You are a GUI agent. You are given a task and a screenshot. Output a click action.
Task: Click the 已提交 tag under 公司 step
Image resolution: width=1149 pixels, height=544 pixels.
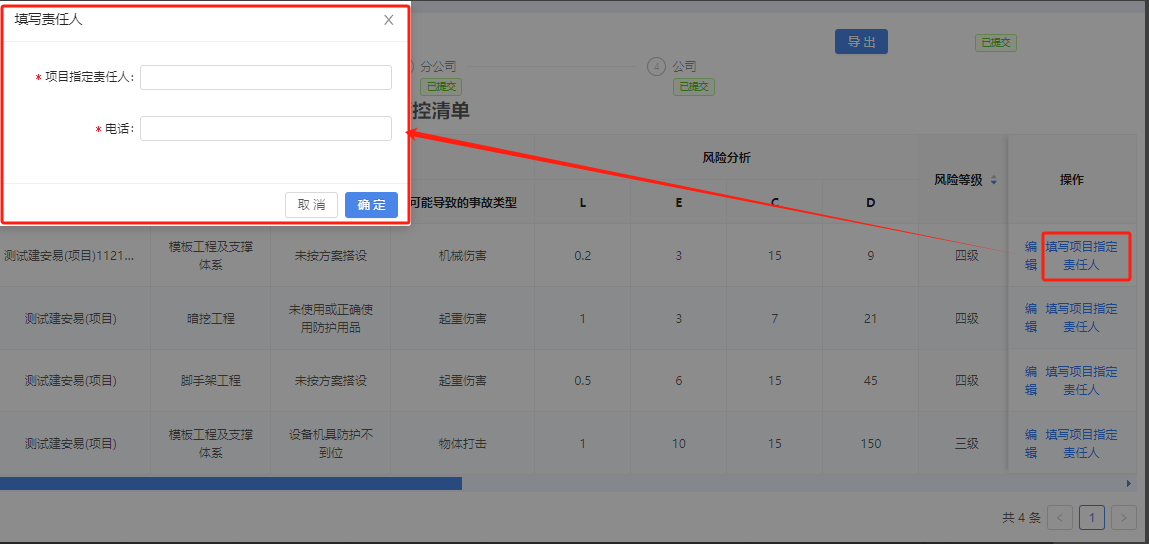pyautogui.click(x=693, y=87)
